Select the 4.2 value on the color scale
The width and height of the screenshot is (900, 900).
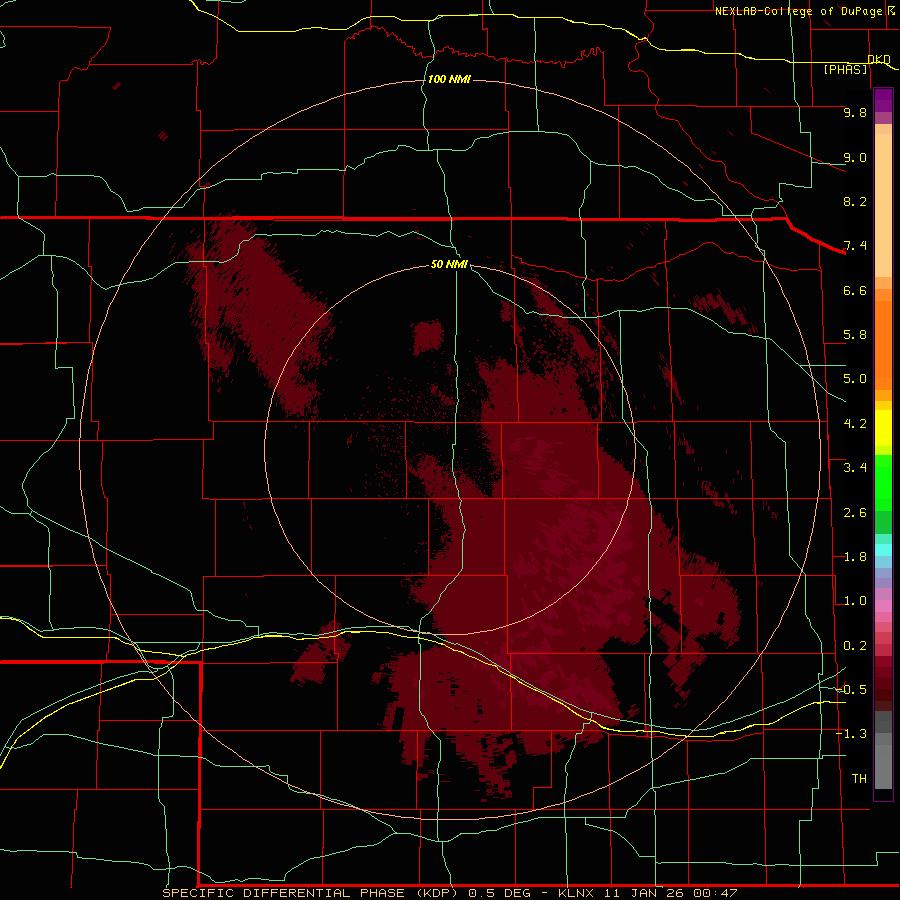(855, 424)
